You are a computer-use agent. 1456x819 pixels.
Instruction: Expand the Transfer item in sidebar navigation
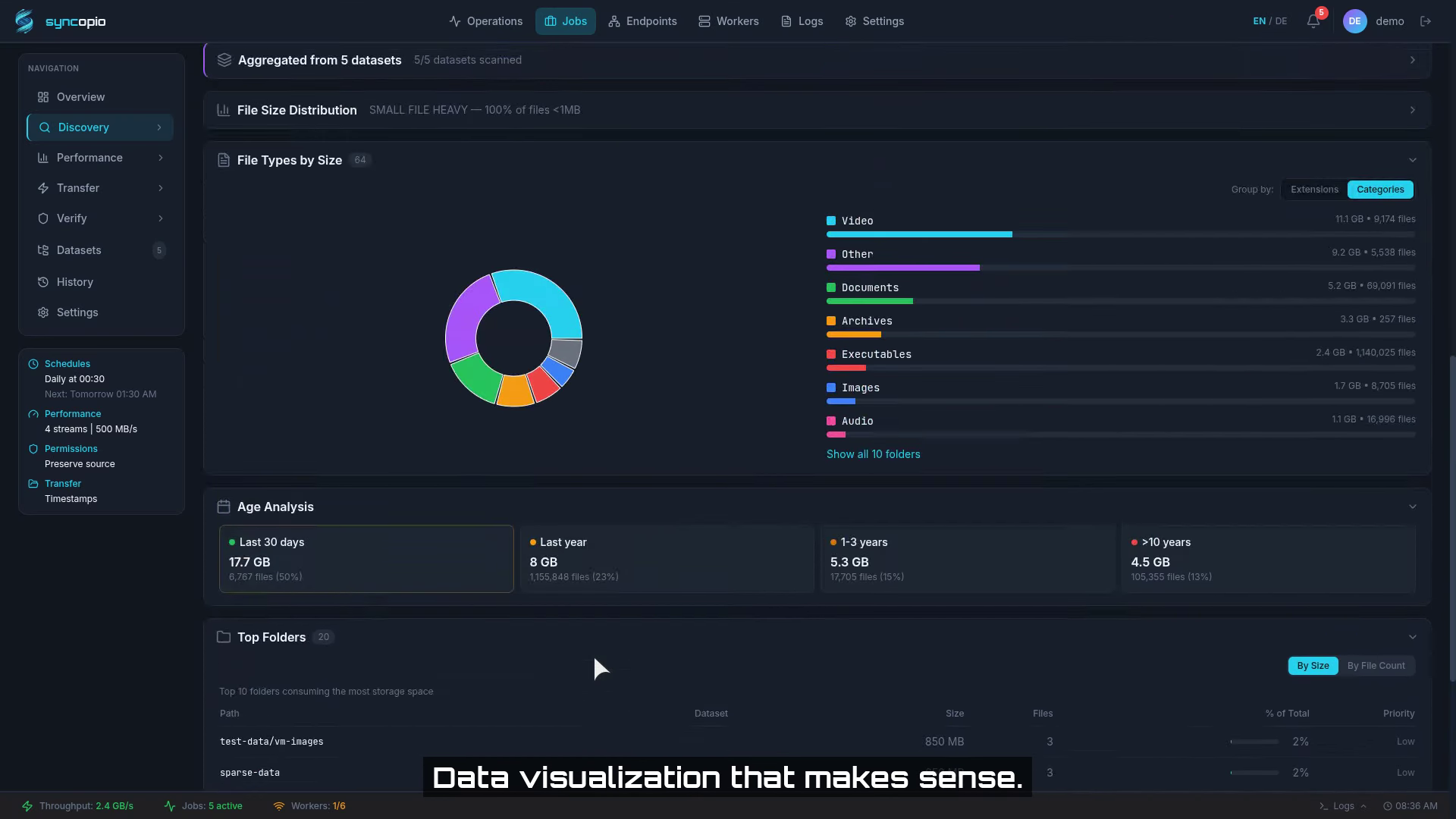tap(160, 188)
